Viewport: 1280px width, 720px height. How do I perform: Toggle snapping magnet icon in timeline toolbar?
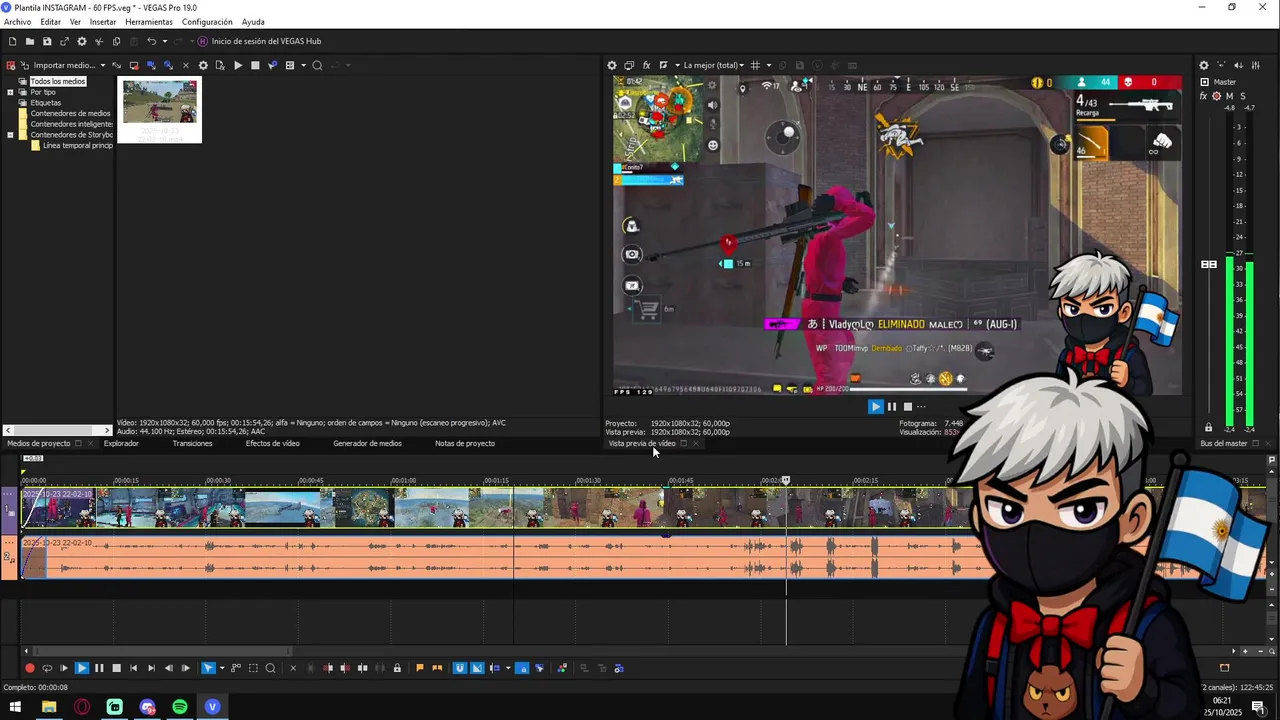click(460, 668)
